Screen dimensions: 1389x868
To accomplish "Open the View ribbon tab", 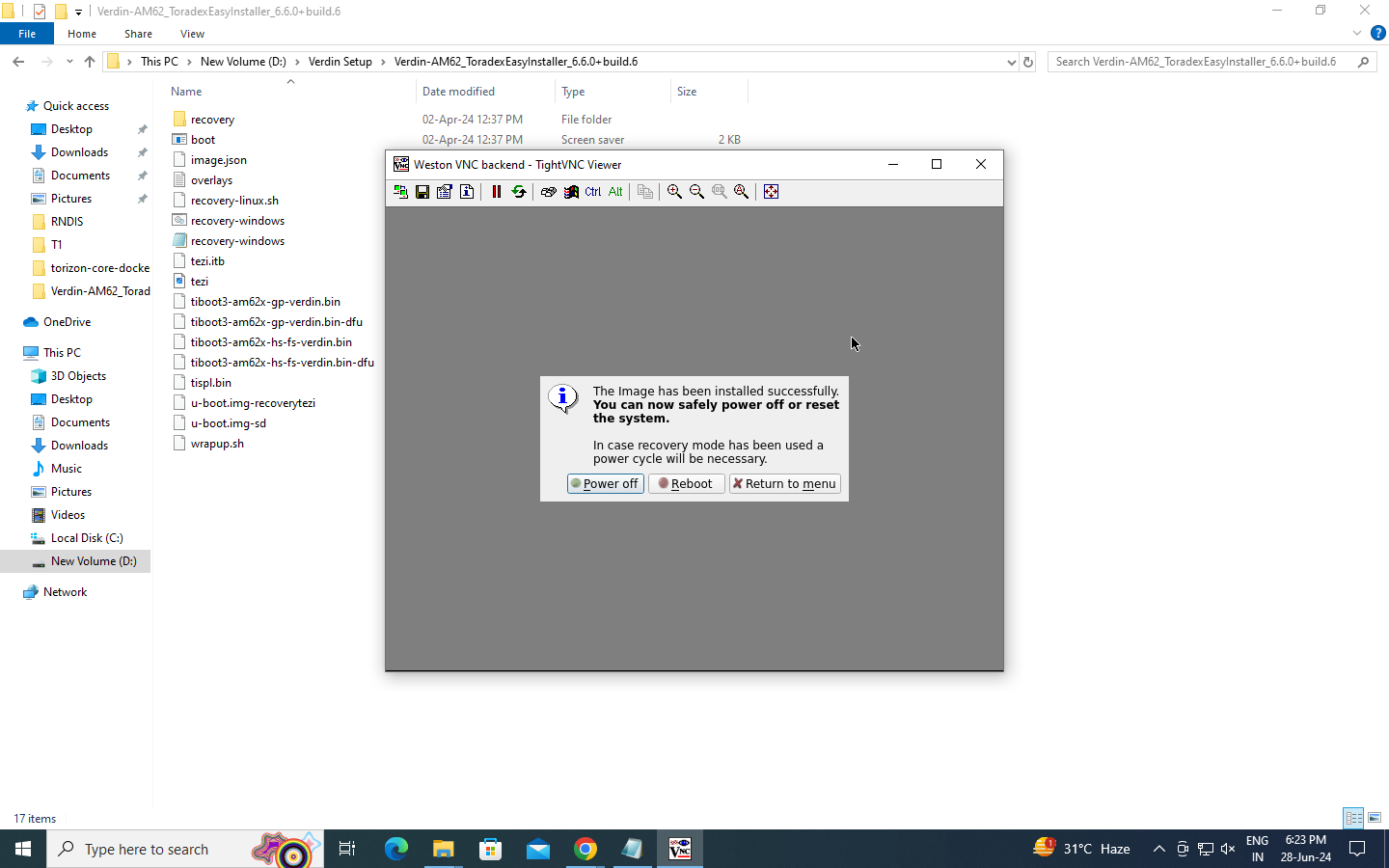I will [x=192, y=34].
